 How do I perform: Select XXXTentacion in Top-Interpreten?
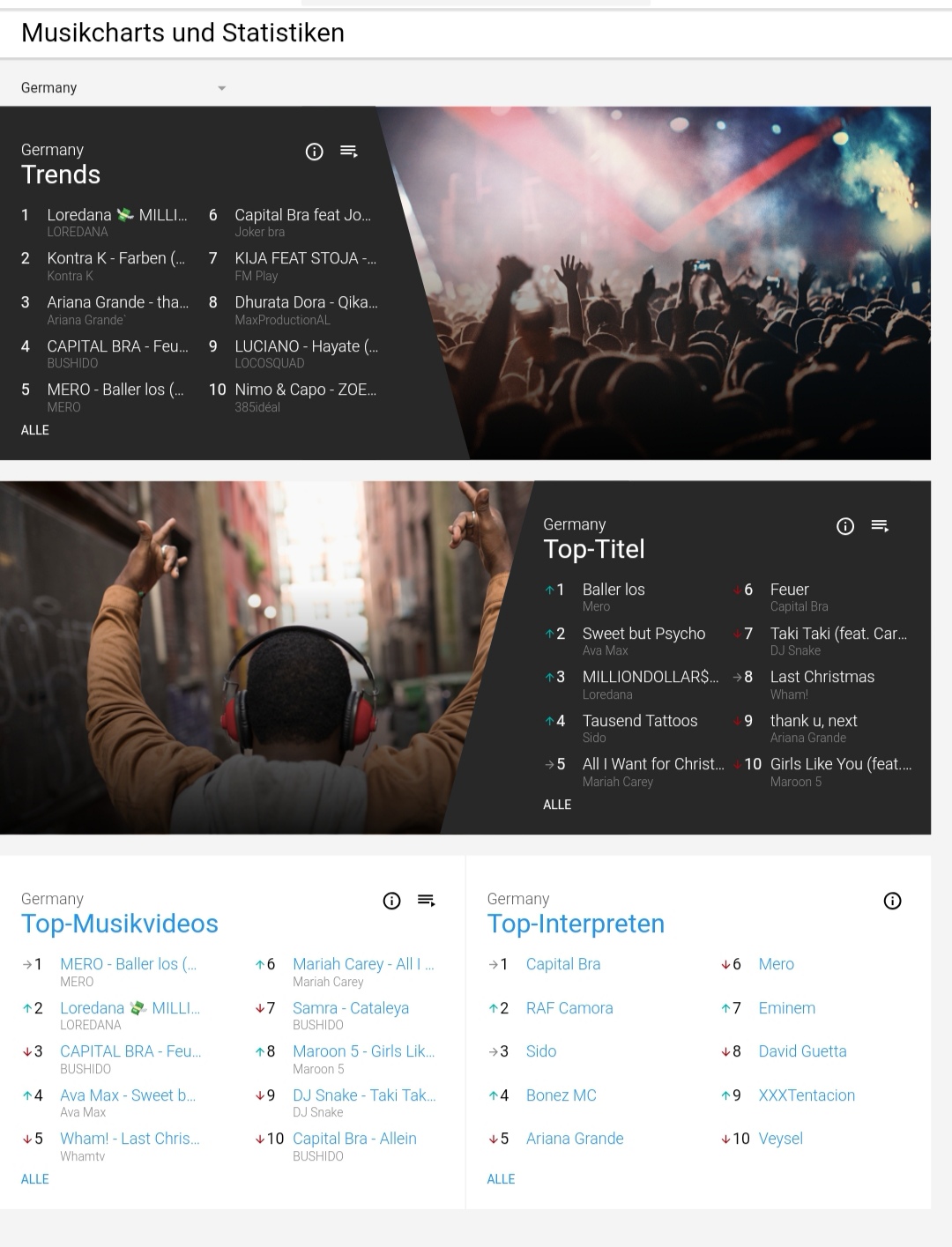click(x=807, y=1095)
